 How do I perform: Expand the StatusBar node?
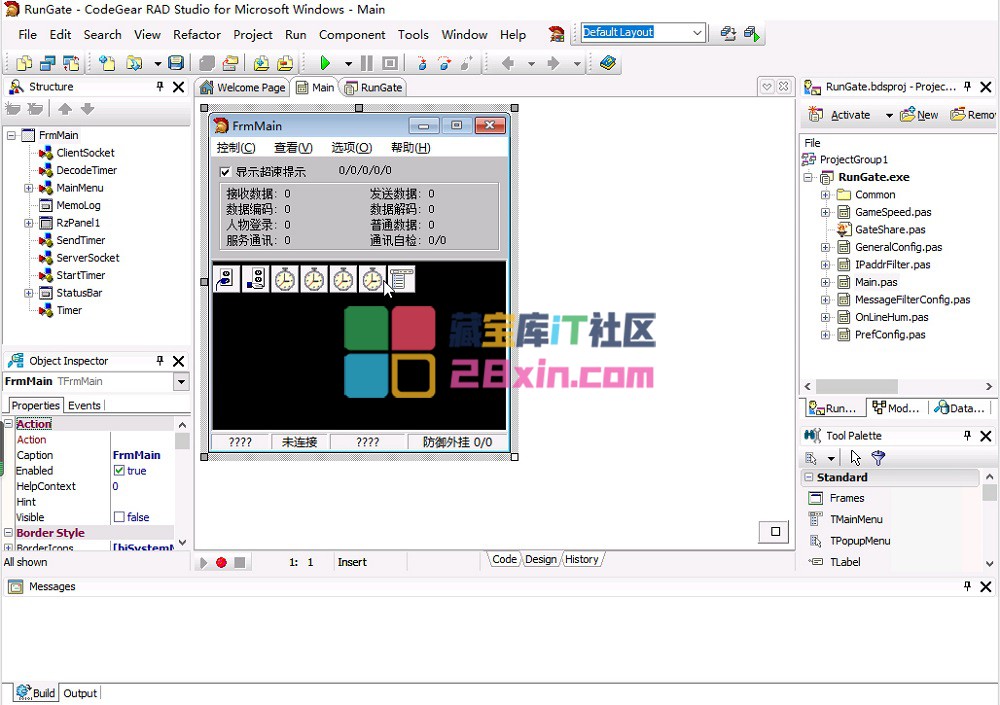point(28,293)
